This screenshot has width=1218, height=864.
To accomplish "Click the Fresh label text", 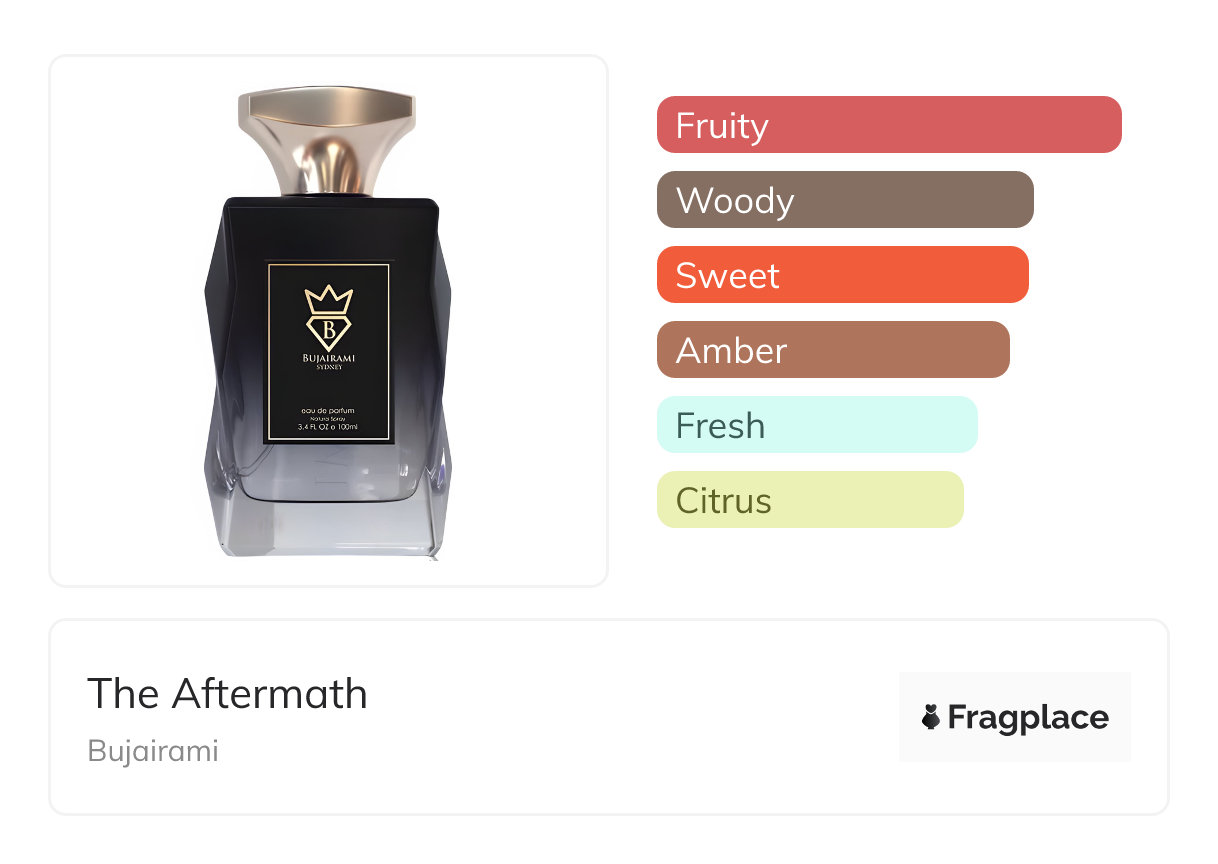I will tap(720, 425).
